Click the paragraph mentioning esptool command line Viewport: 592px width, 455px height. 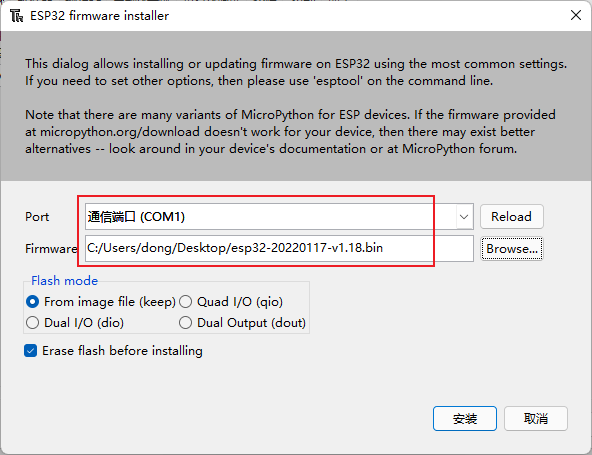click(x=296, y=72)
